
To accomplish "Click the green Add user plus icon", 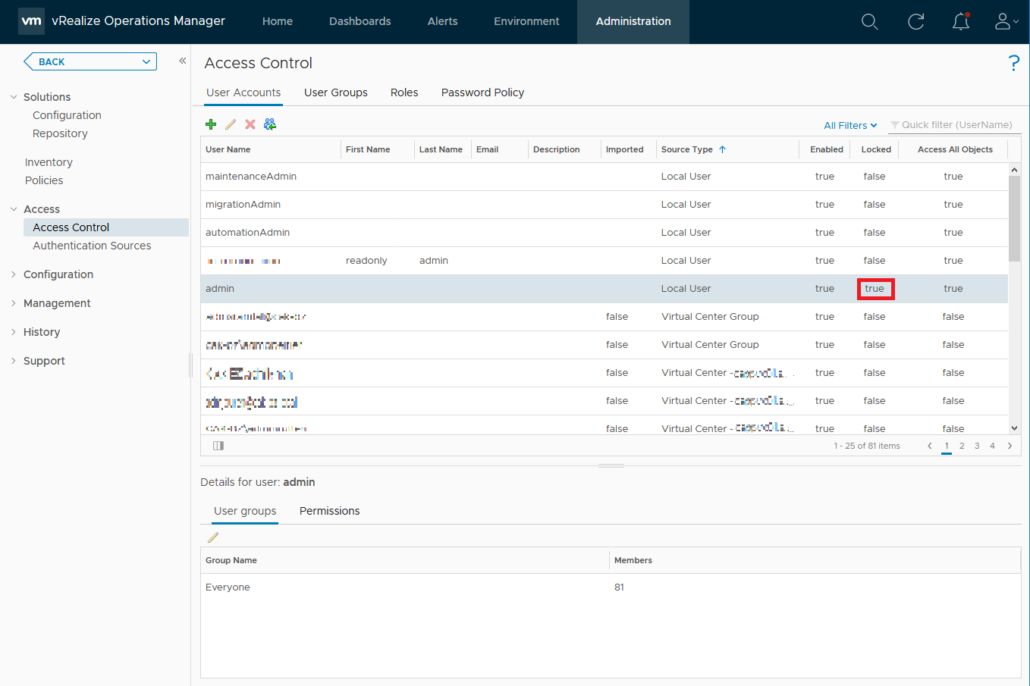I will click(x=211, y=124).
